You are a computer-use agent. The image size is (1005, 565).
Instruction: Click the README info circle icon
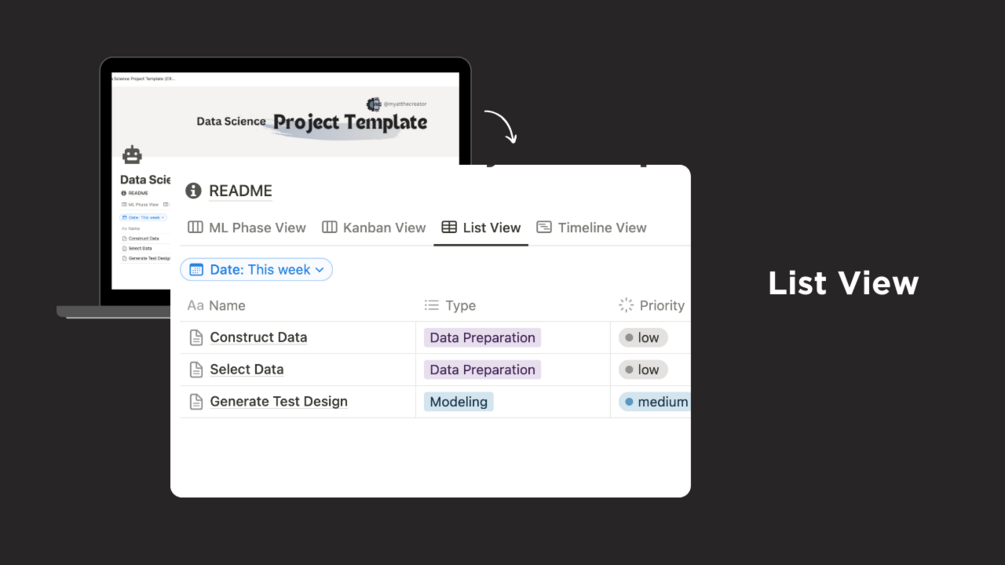tap(193, 191)
